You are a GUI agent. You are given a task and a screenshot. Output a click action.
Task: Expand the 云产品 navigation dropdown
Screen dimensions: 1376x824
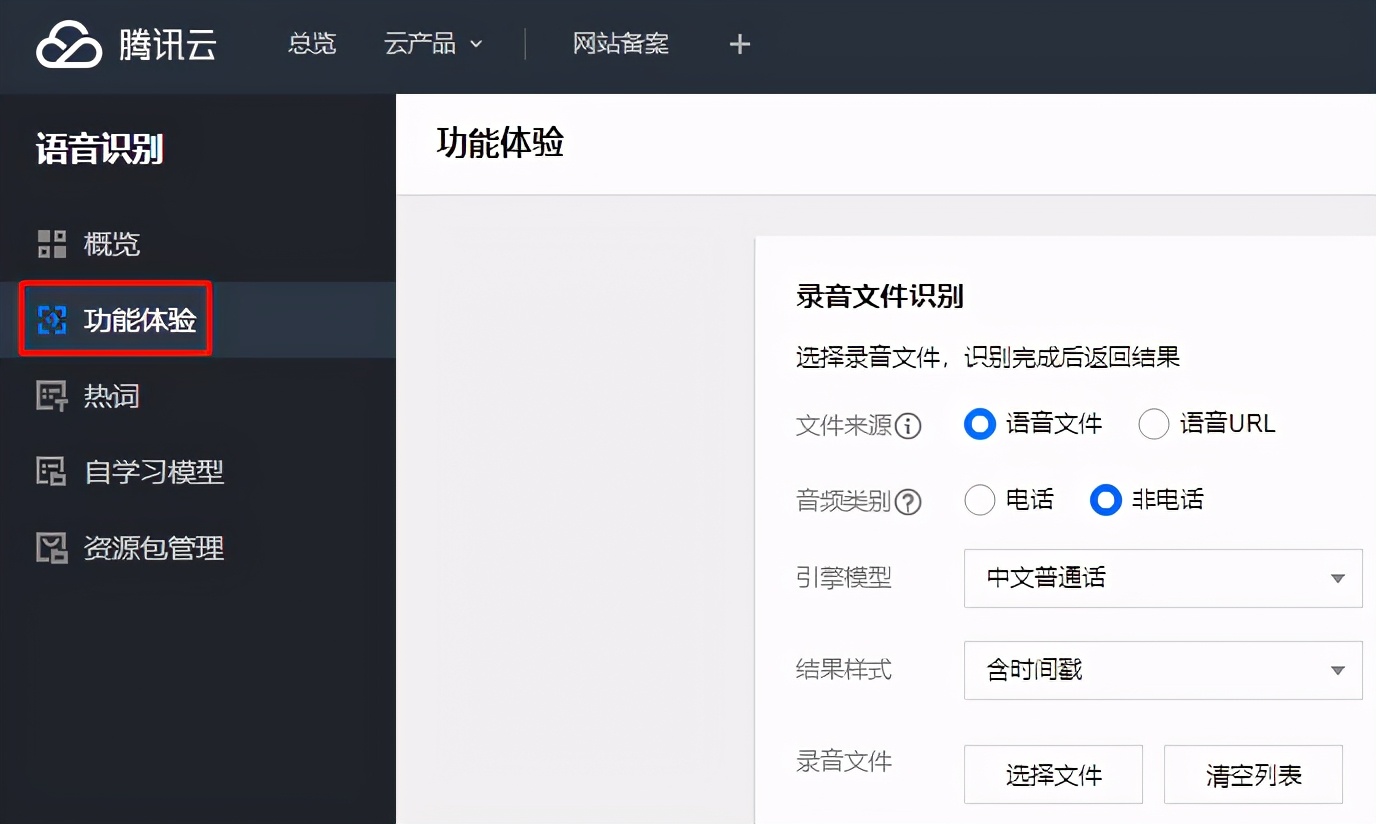pos(433,43)
